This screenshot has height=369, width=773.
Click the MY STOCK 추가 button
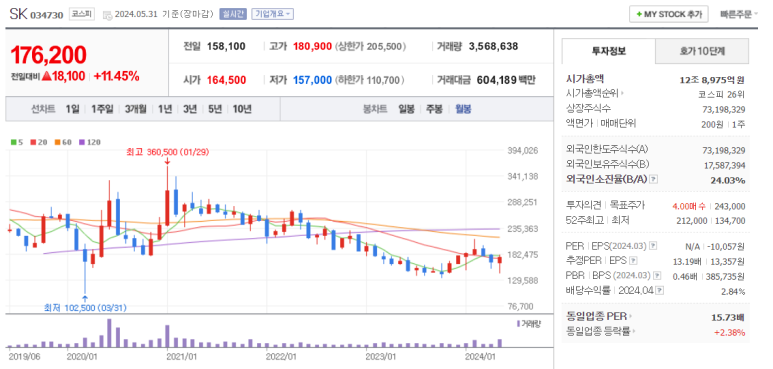coord(668,14)
